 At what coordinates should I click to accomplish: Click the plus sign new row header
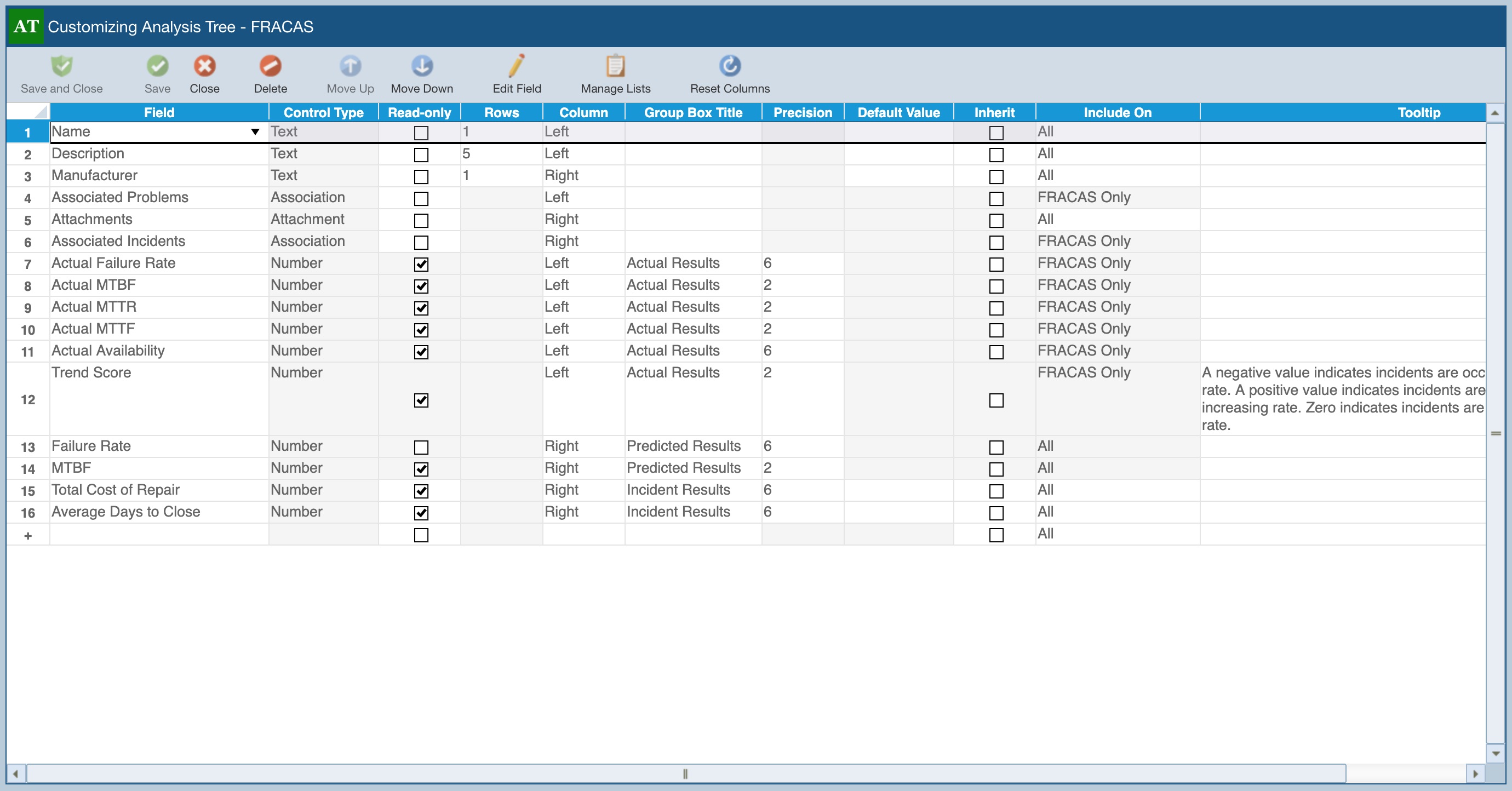point(27,535)
